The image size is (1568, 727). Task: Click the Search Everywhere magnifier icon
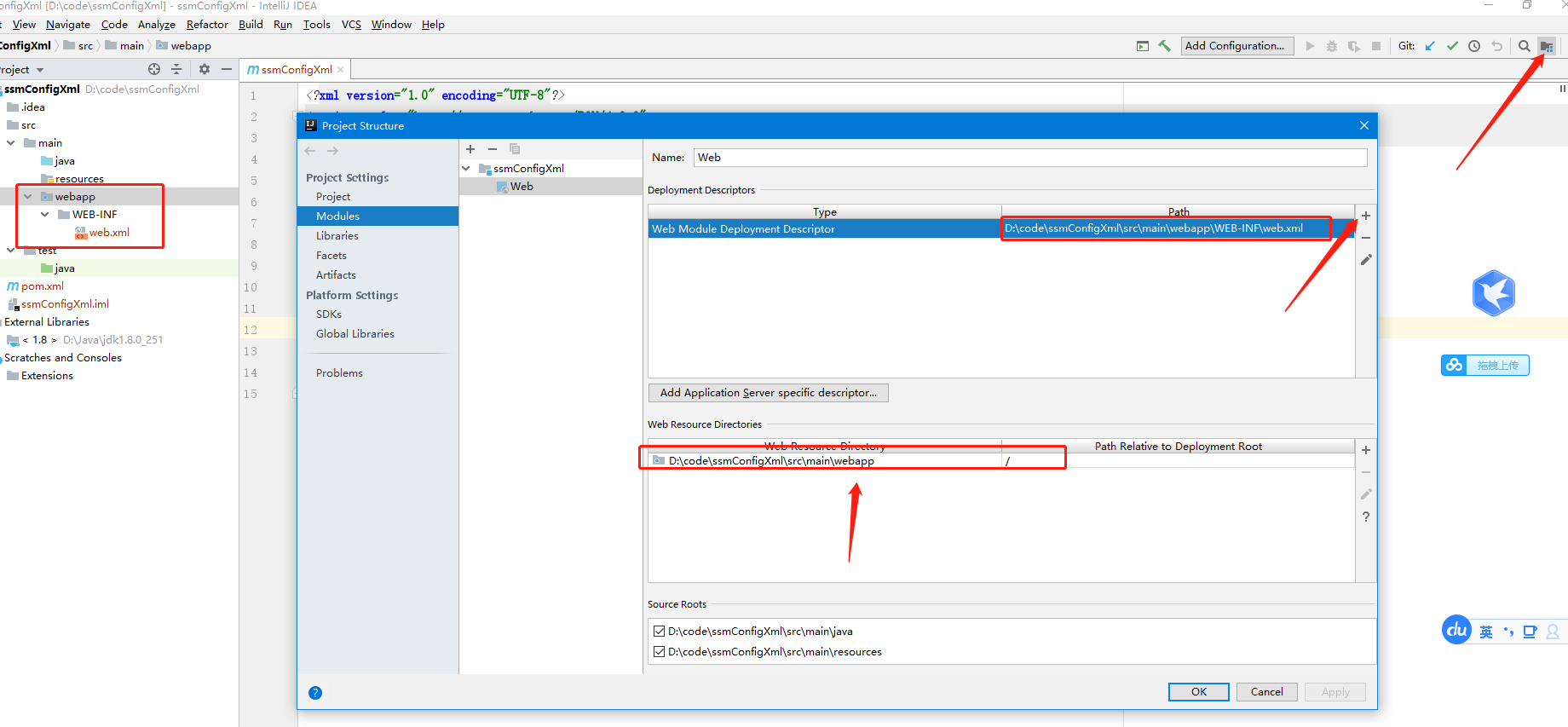(x=1525, y=46)
